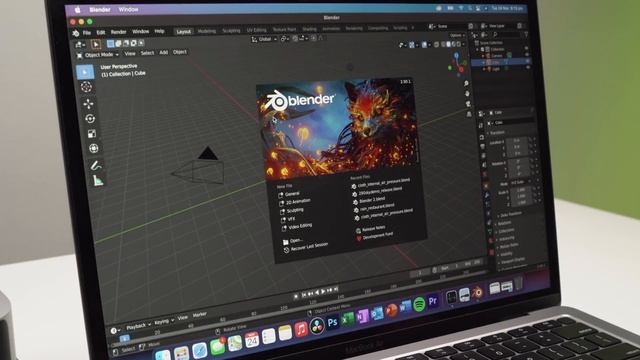Select the Rotate tool
640x360 pixels.
tap(90, 119)
